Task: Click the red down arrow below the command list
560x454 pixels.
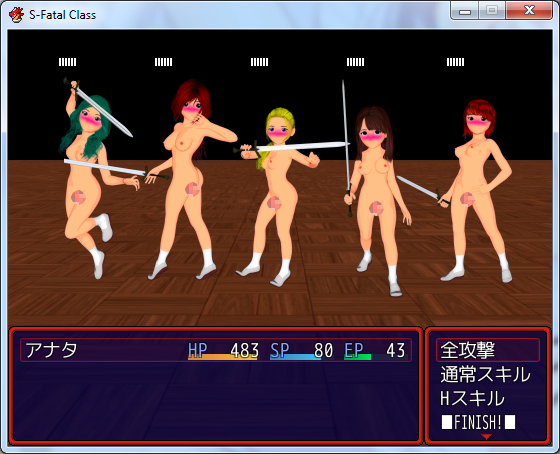Action: pos(486,436)
